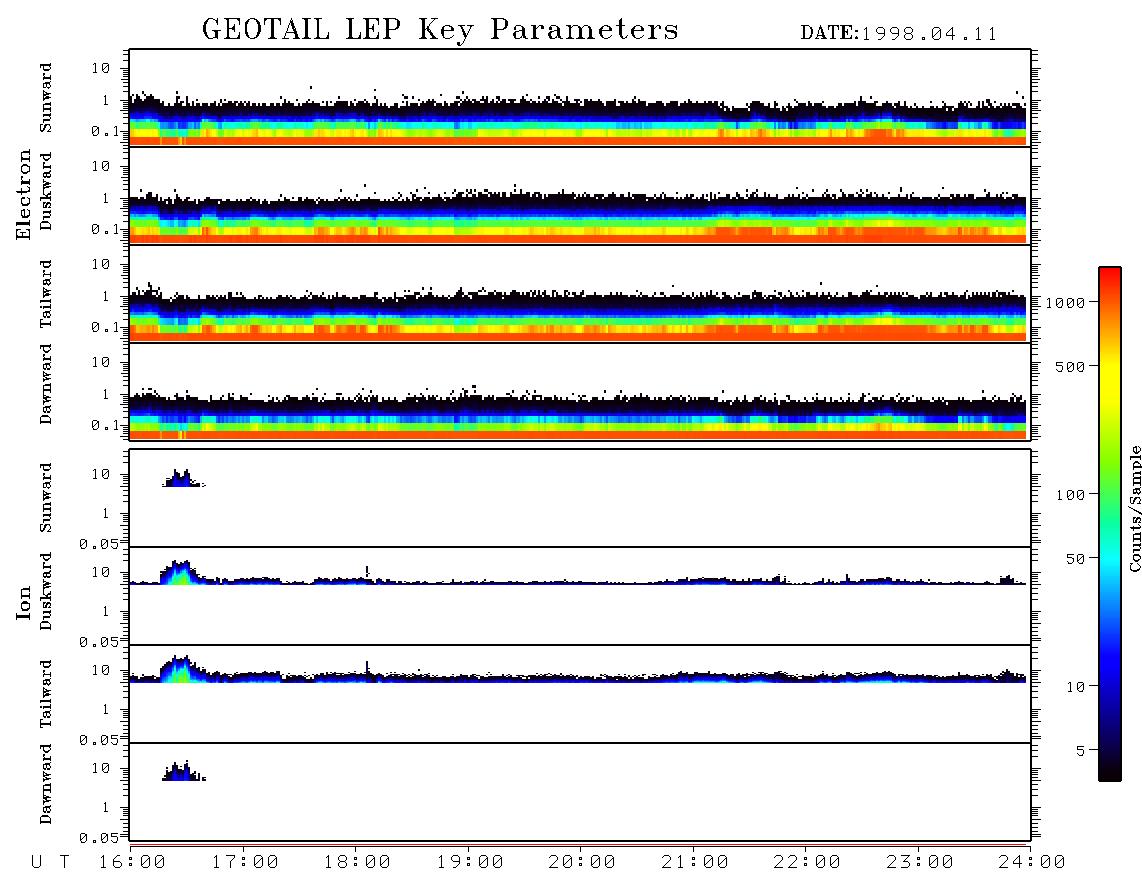Click the Electron Tailward spectrogram panel
The image size is (1142, 880).
(580, 294)
